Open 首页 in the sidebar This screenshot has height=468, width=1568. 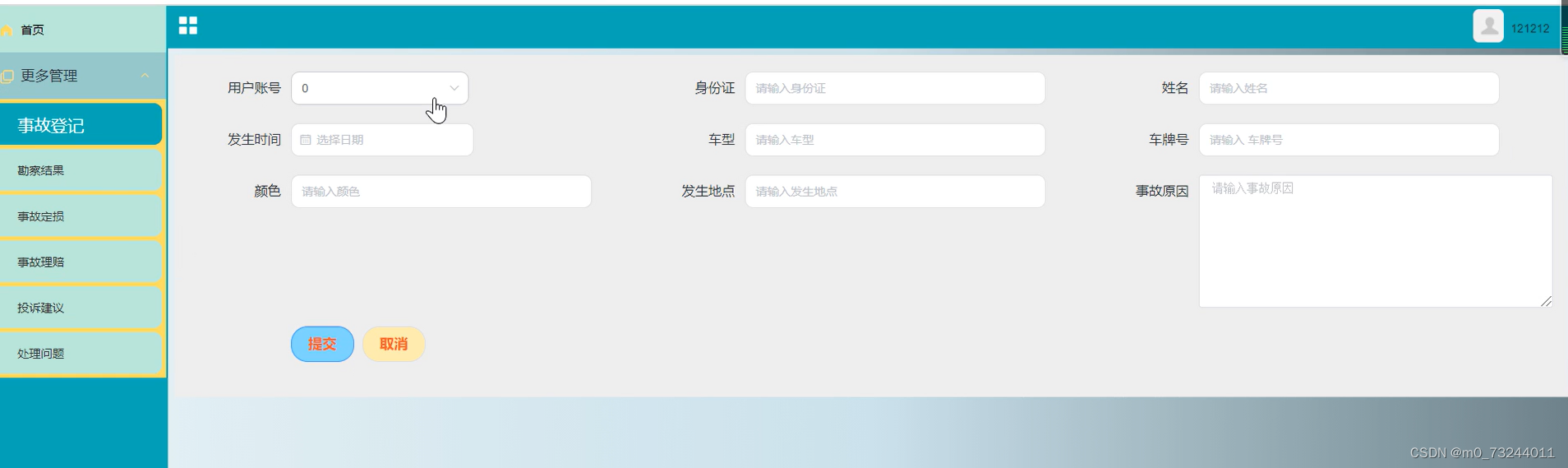point(82,30)
